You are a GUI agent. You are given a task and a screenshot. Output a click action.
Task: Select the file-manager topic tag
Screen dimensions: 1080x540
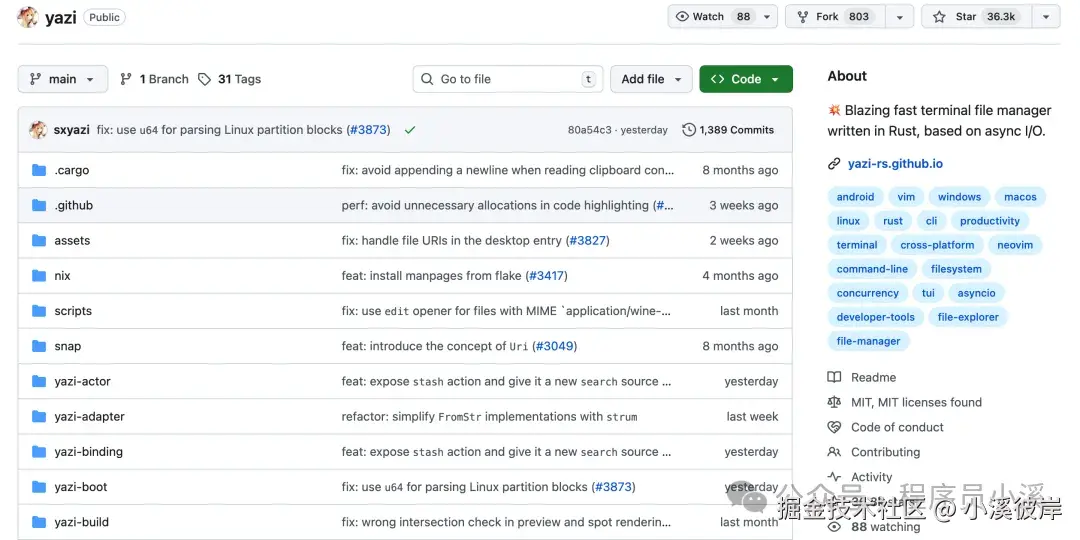(869, 342)
